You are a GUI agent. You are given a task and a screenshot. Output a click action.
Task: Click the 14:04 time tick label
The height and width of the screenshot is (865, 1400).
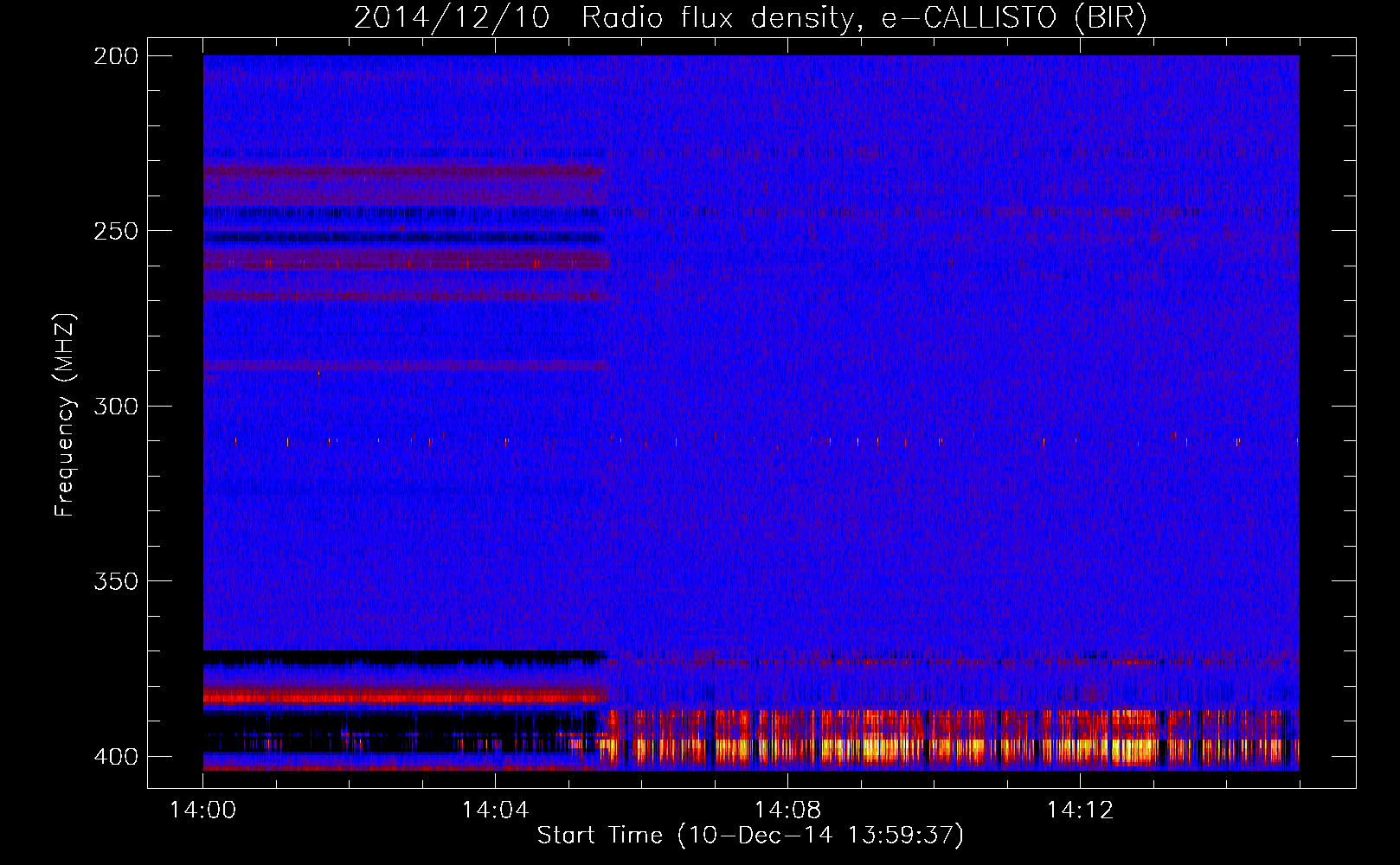tap(495, 811)
